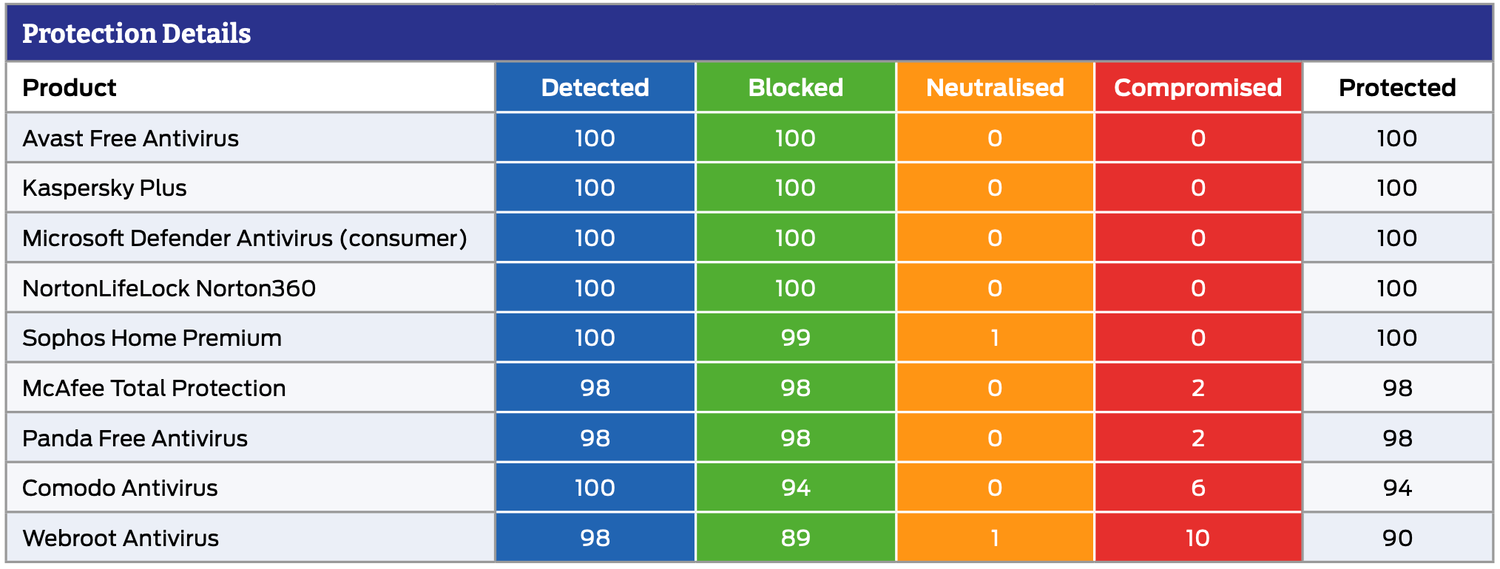Select the Product column header
1500x569 pixels.
[70, 88]
